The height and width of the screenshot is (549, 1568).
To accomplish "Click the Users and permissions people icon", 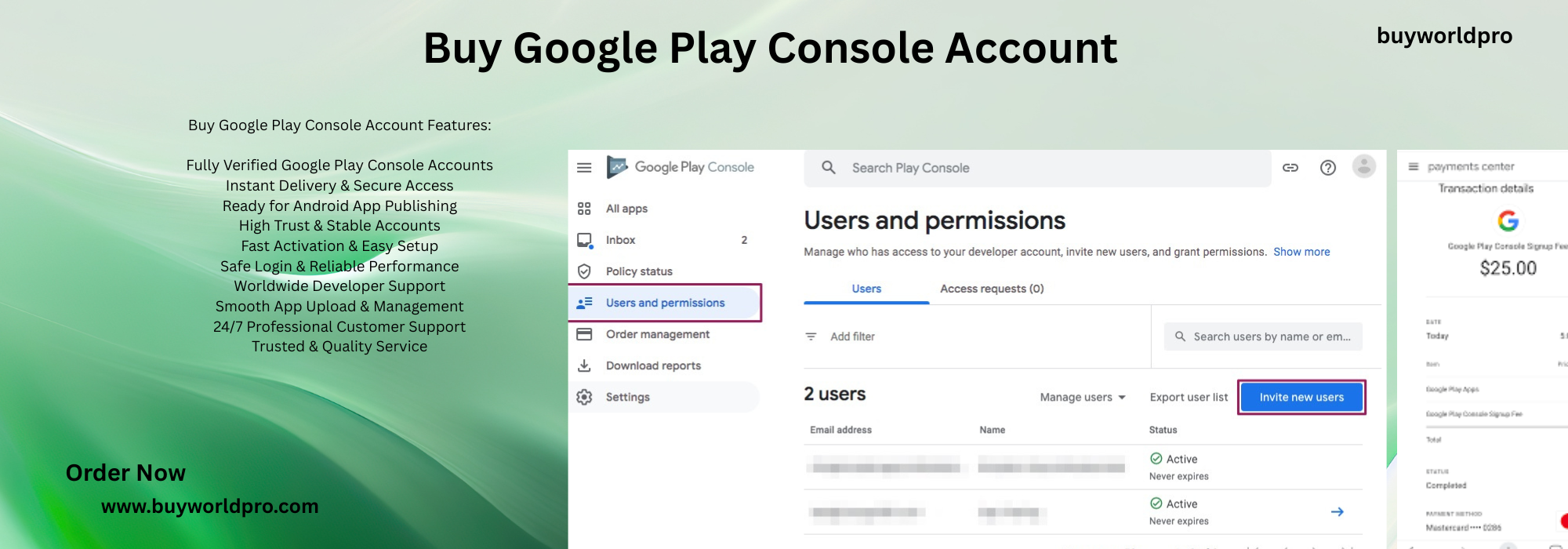I will (584, 303).
